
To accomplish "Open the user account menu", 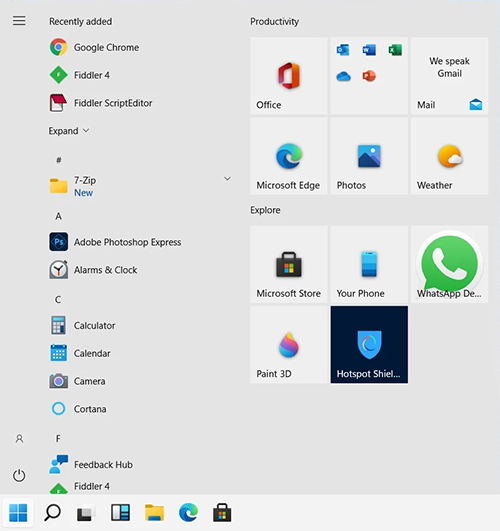I will pyautogui.click(x=19, y=439).
